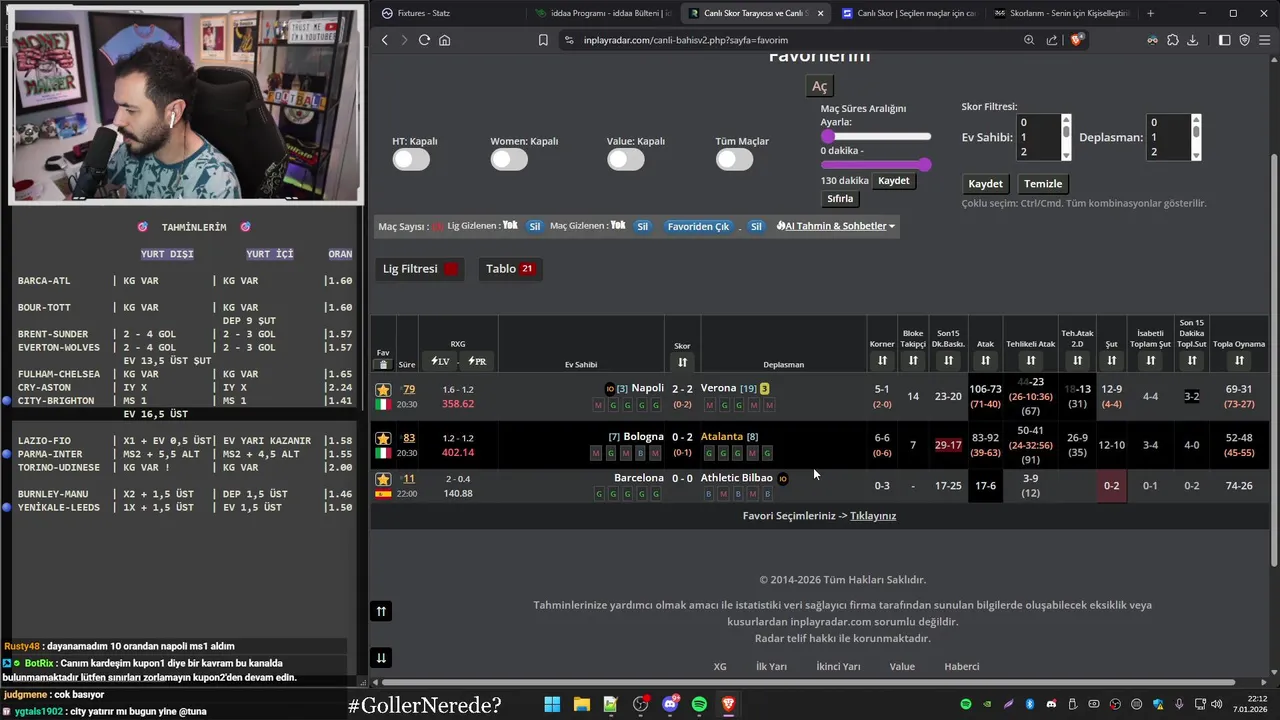Toggle the Tüm Maçlar switch
Viewport: 1280px width, 720px height.
735,159
